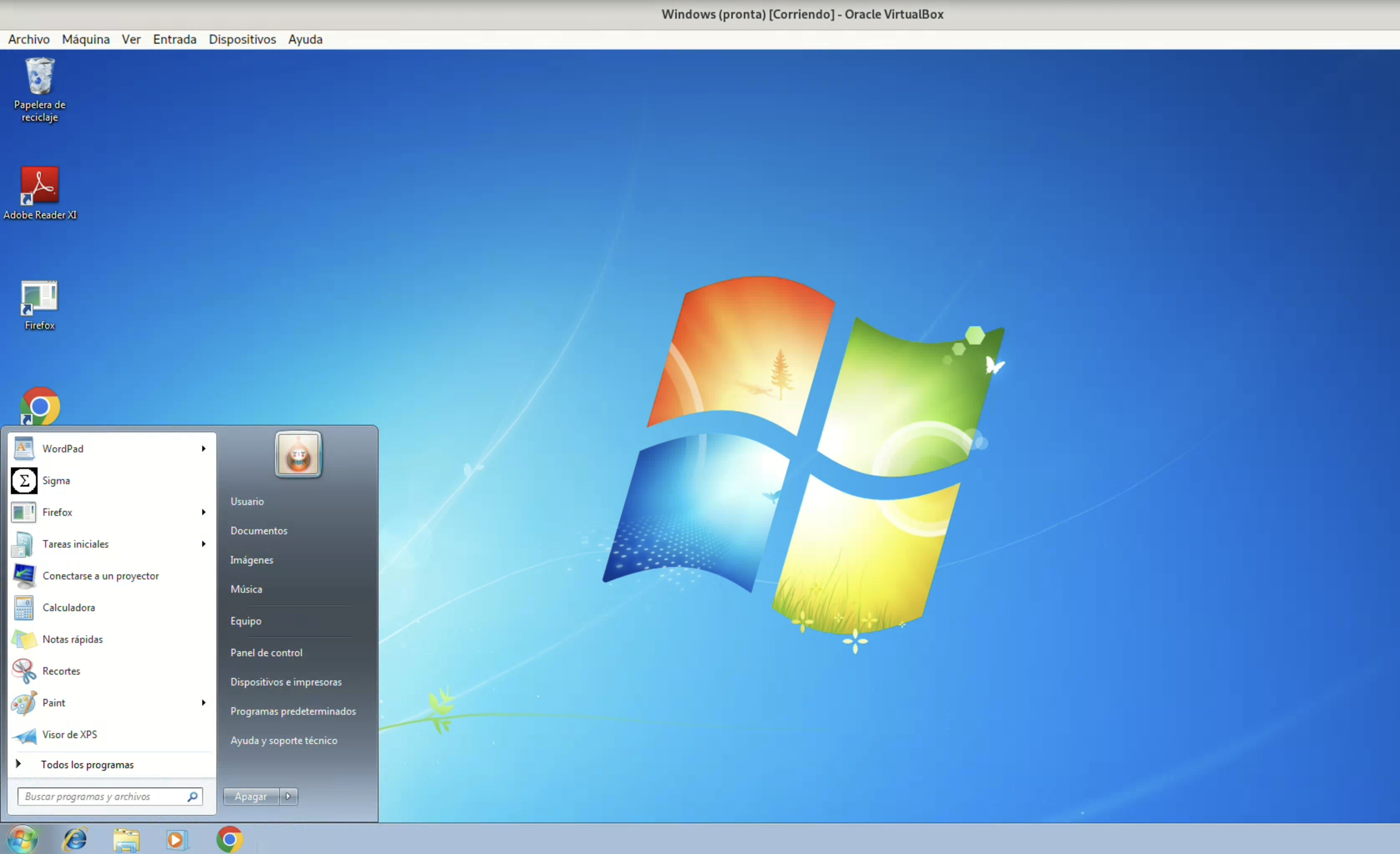Screen dimensions: 1400x854
Task: Open the Archivo menu in VirtualBox
Action: coord(29,39)
